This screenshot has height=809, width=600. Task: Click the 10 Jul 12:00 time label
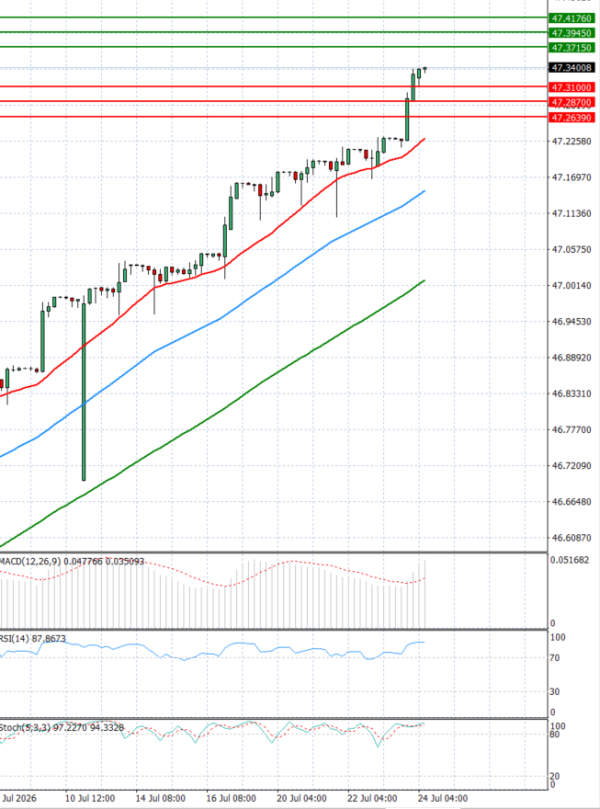(90, 799)
